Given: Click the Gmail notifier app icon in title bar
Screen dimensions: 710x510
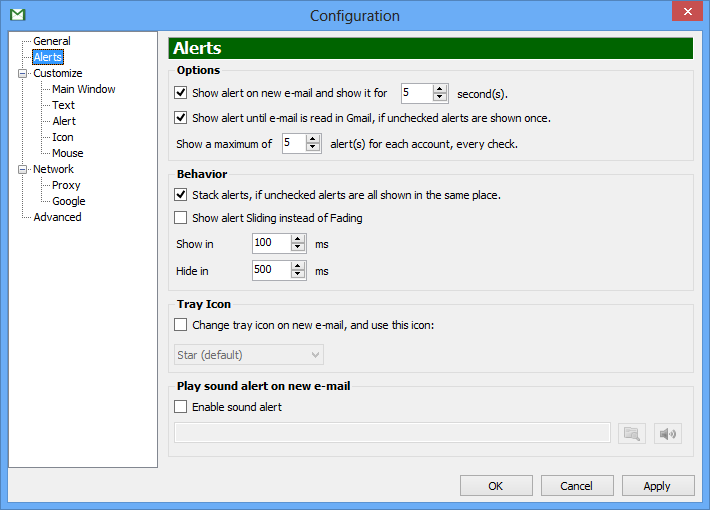Looking at the screenshot, I should click(x=18, y=15).
